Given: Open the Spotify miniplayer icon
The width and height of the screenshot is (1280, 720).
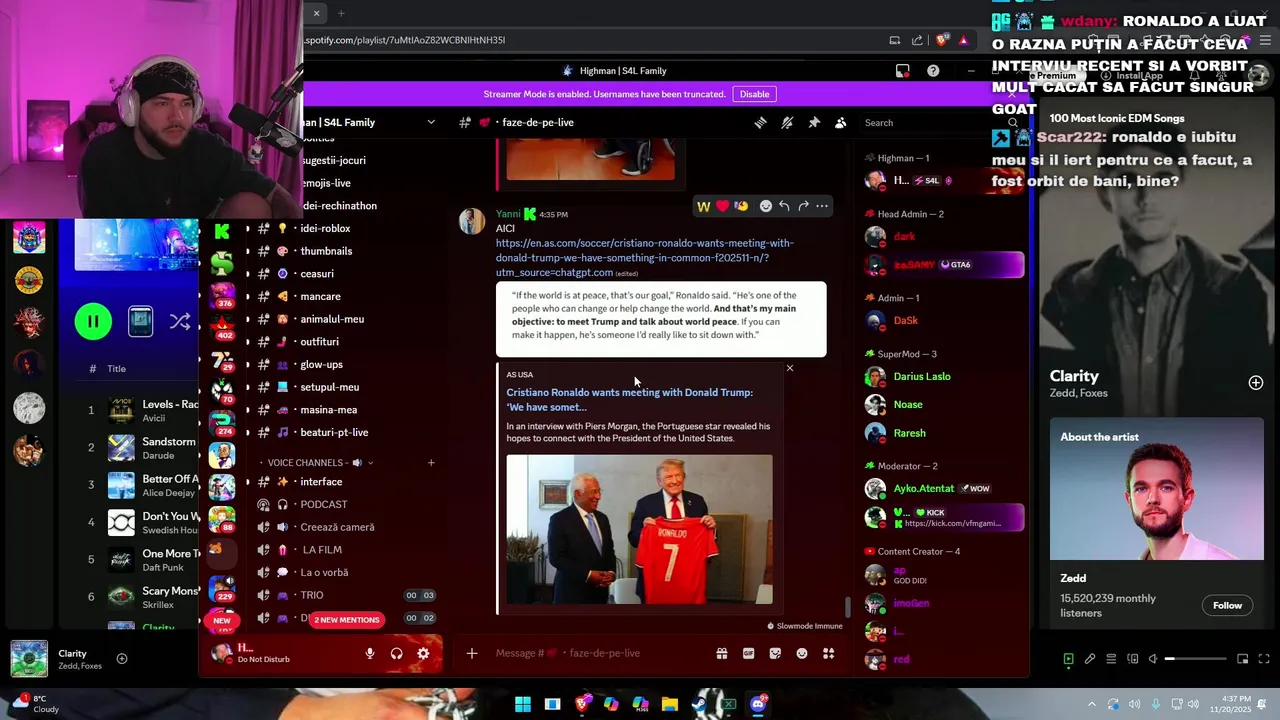Looking at the screenshot, I should (x=1243, y=659).
